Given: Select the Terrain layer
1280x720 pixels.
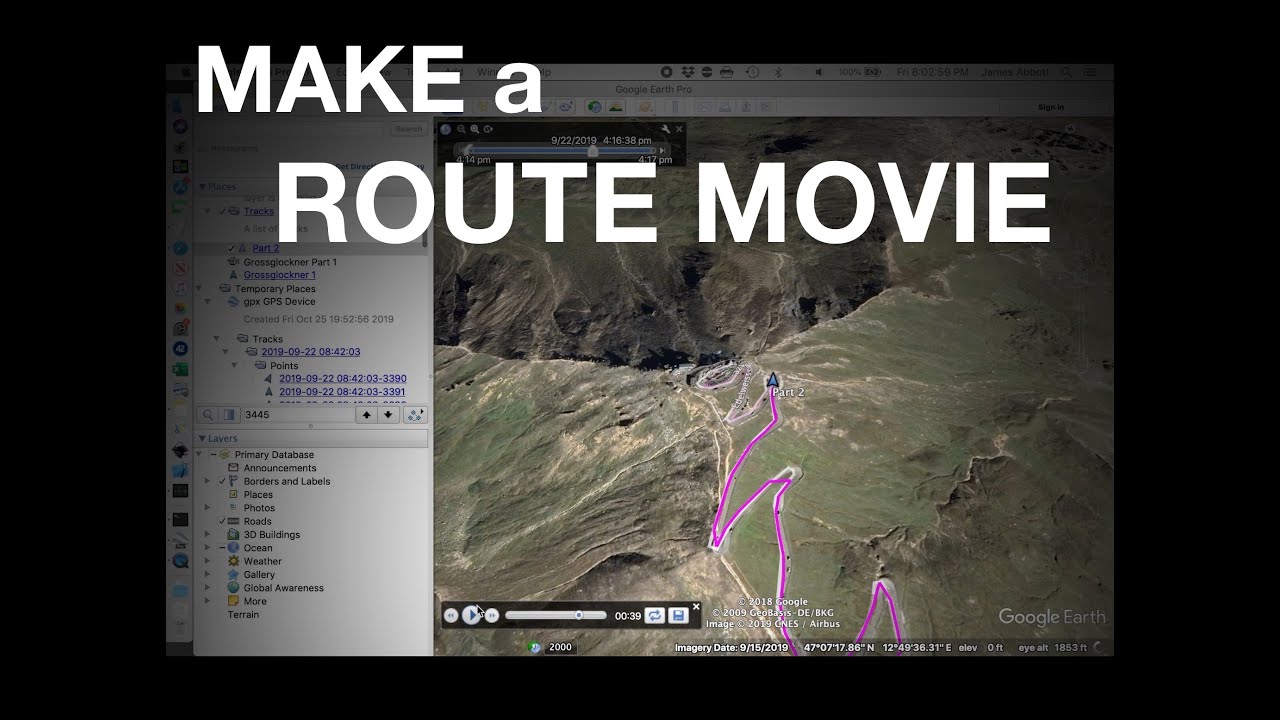Looking at the screenshot, I should point(243,615).
